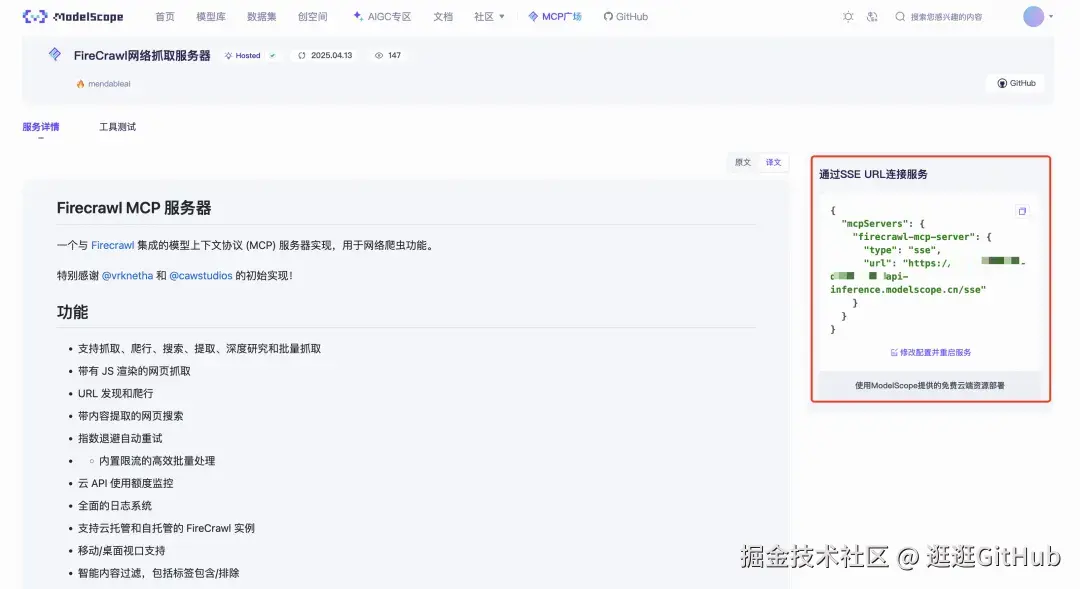
Task: Open the 模型库 menu item
Action: 210,16
